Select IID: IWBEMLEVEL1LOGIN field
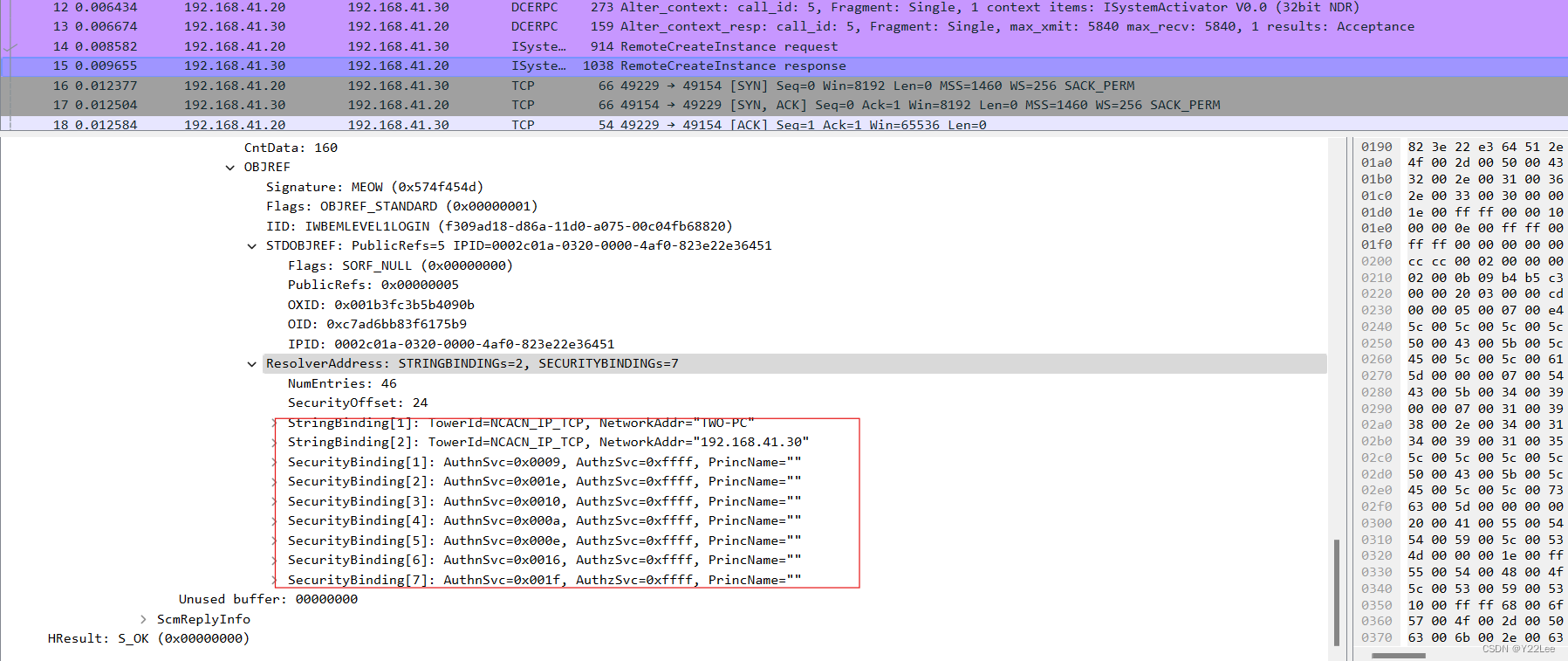This screenshot has width=1568, height=661. coord(499,226)
